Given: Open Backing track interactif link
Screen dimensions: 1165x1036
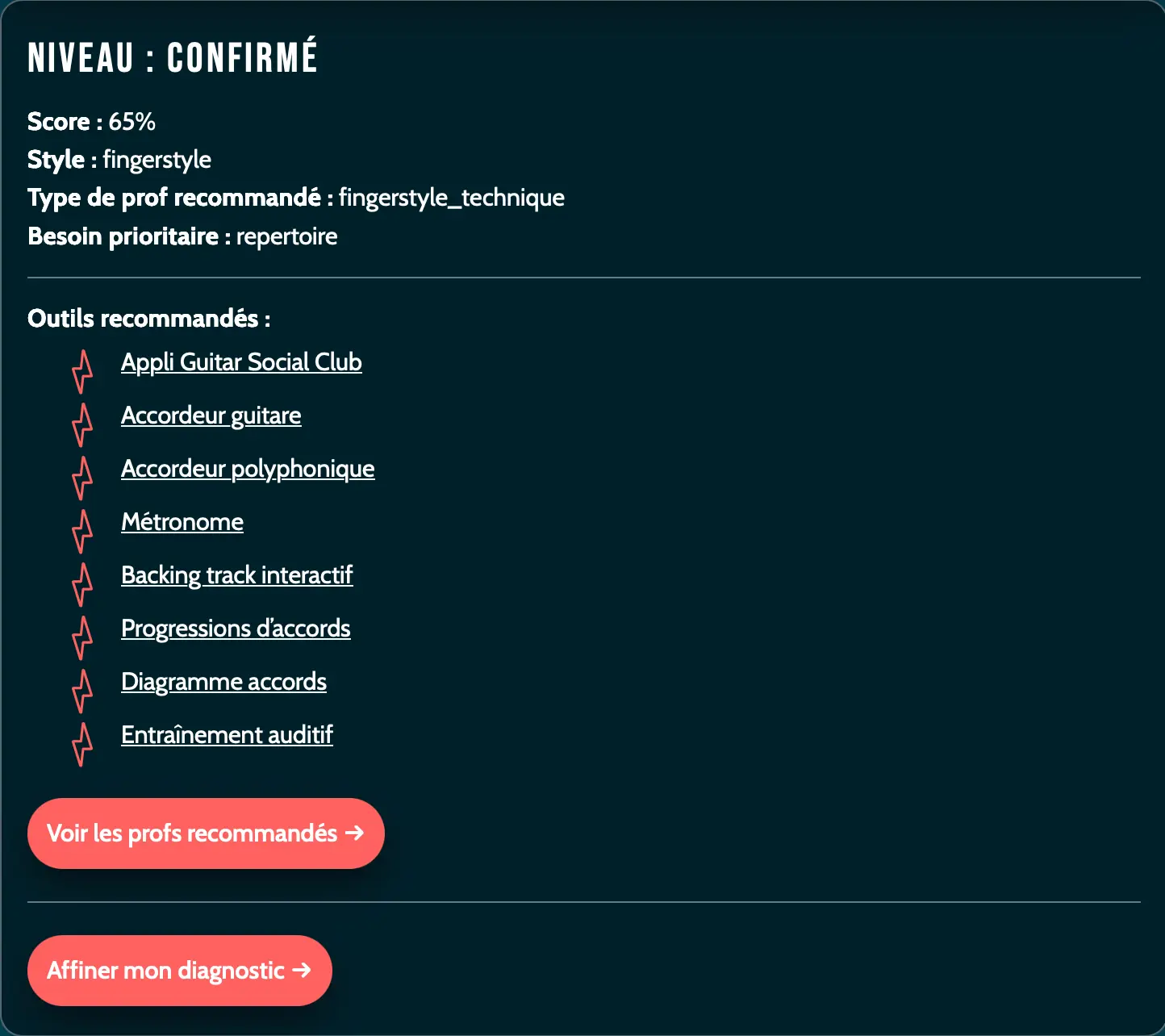Looking at the screenshot, I should (236, 575).
